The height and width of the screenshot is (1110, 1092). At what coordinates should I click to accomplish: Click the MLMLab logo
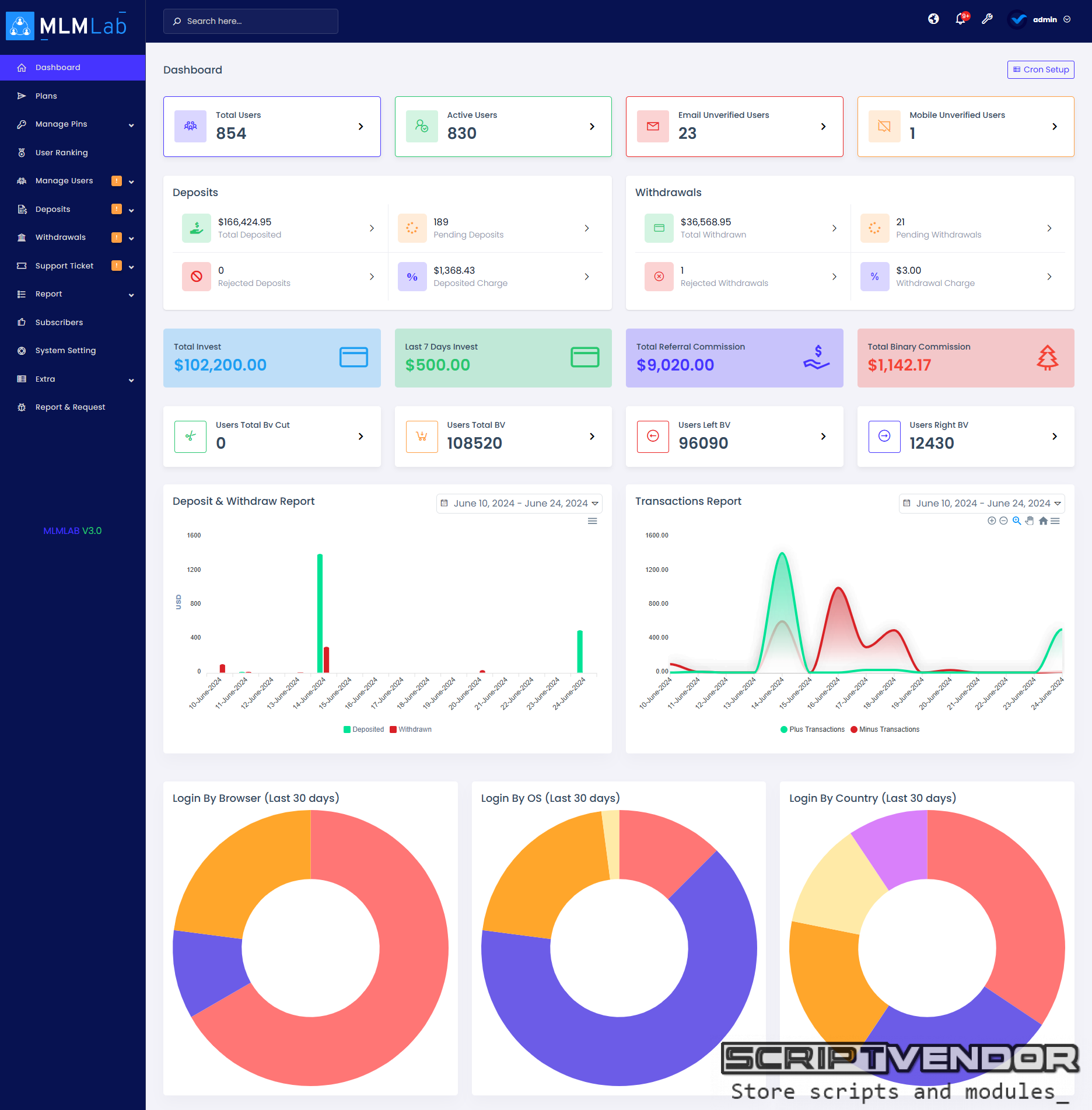[66, 26]
